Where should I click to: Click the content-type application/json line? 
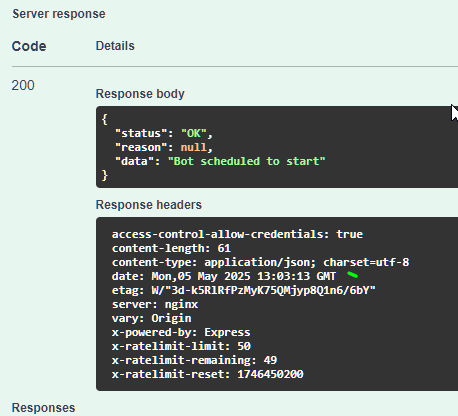[261, 262]
